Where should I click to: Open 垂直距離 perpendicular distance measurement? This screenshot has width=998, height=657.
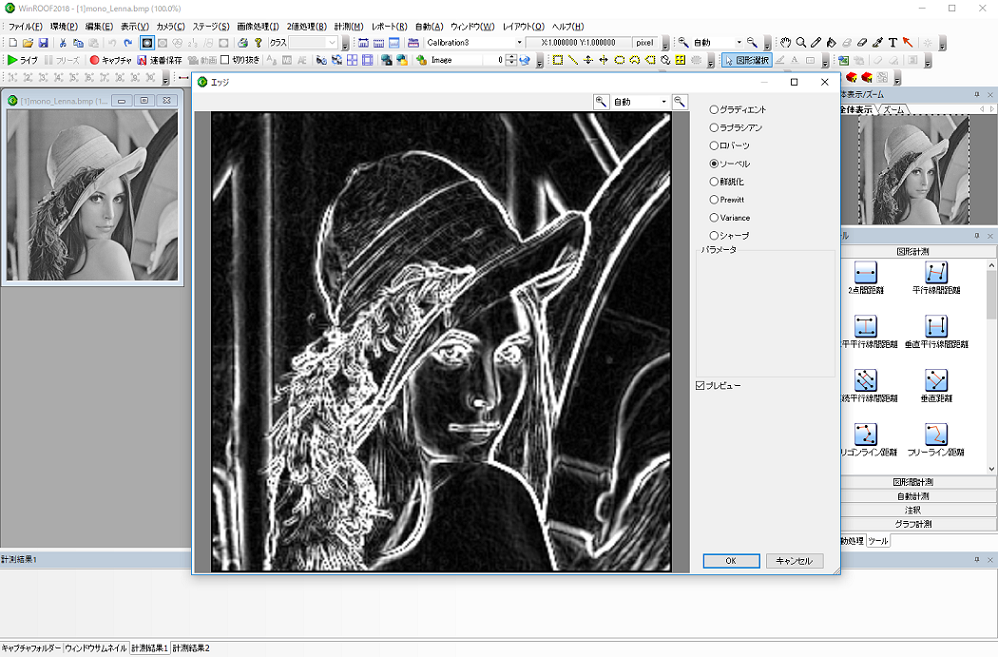[936, 386]
